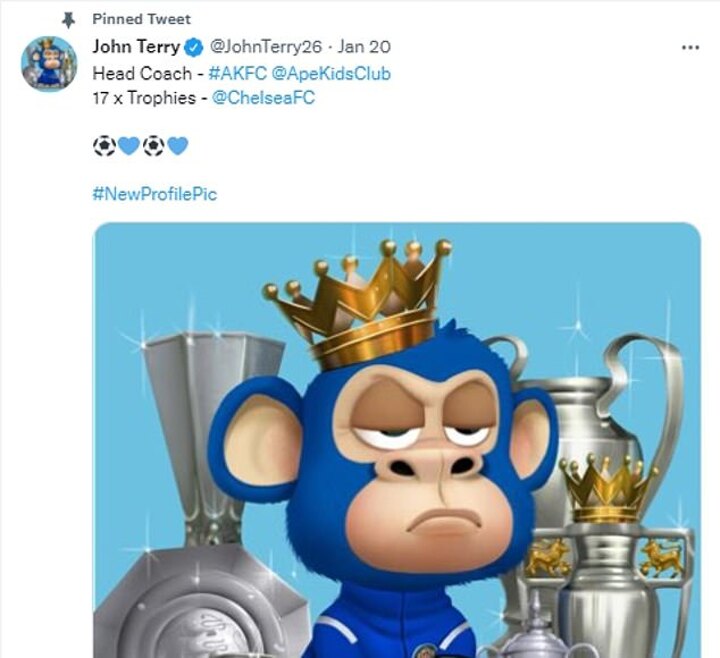Image resolution: width=720 pixels, height=658 pixels.
Task: Click the crowned Premier League trophy in image
Action: (x=609, y=540)
